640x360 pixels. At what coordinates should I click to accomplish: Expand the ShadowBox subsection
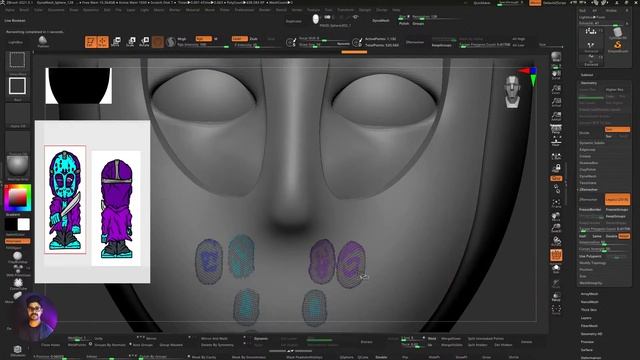589,163
